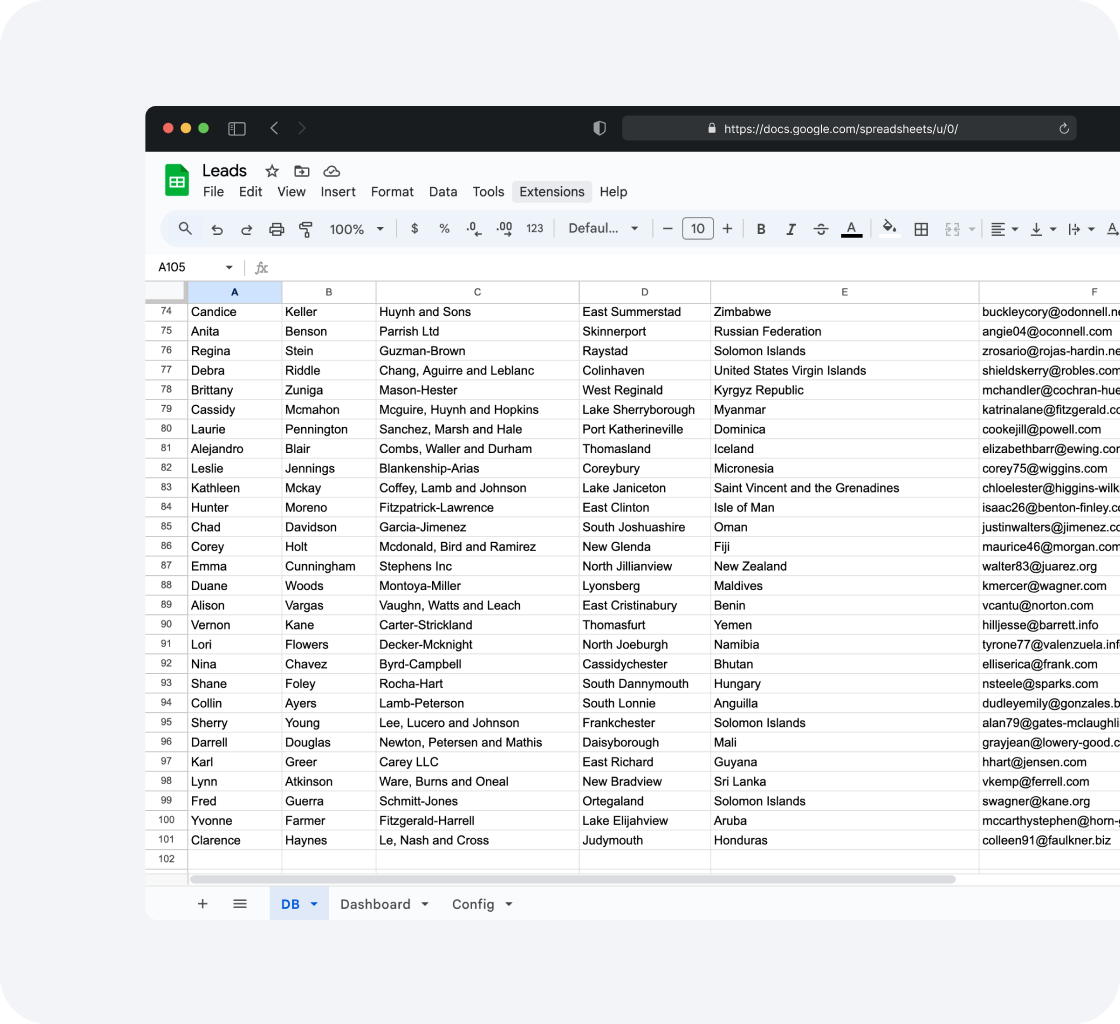Apply strikethrough formatting

pos(821,228)
